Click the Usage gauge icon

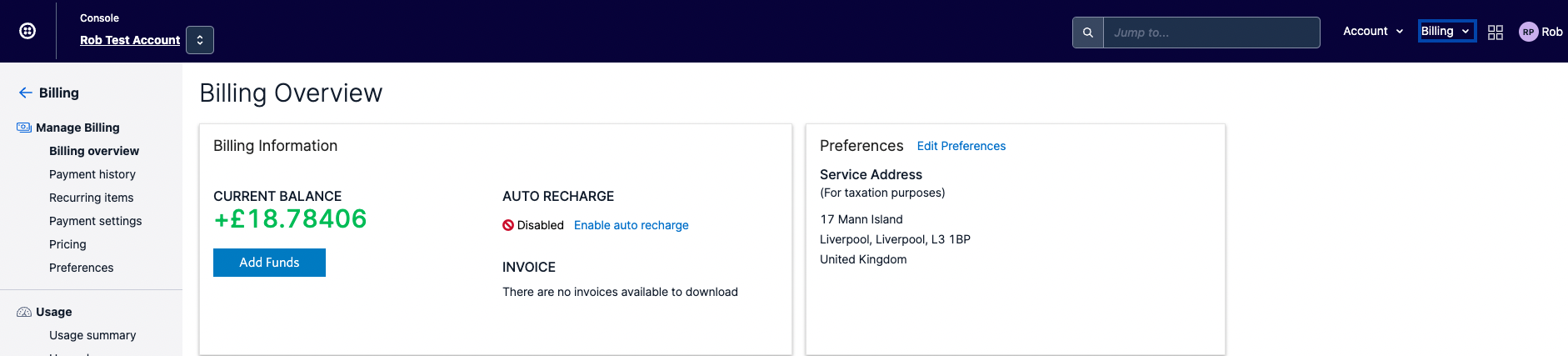click(x=24, y=312)
